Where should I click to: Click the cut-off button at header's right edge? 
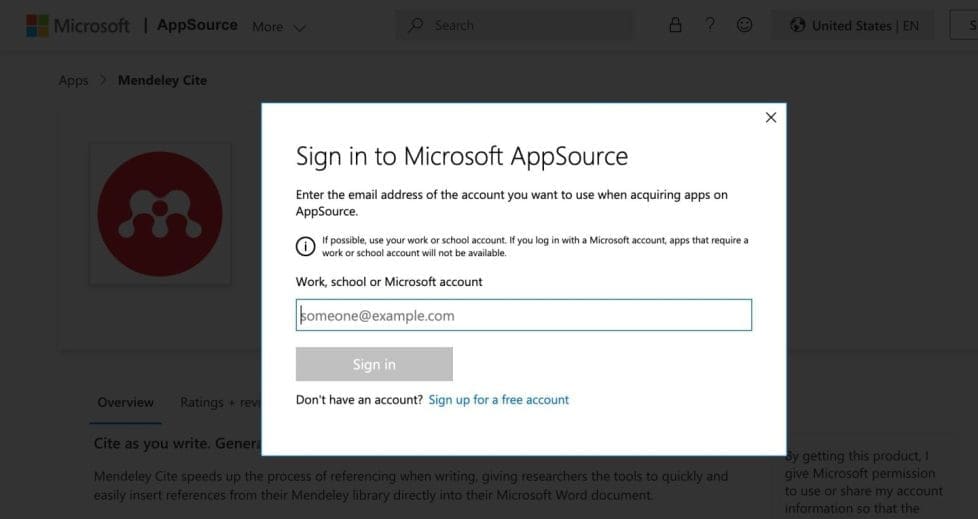[964, 26]
